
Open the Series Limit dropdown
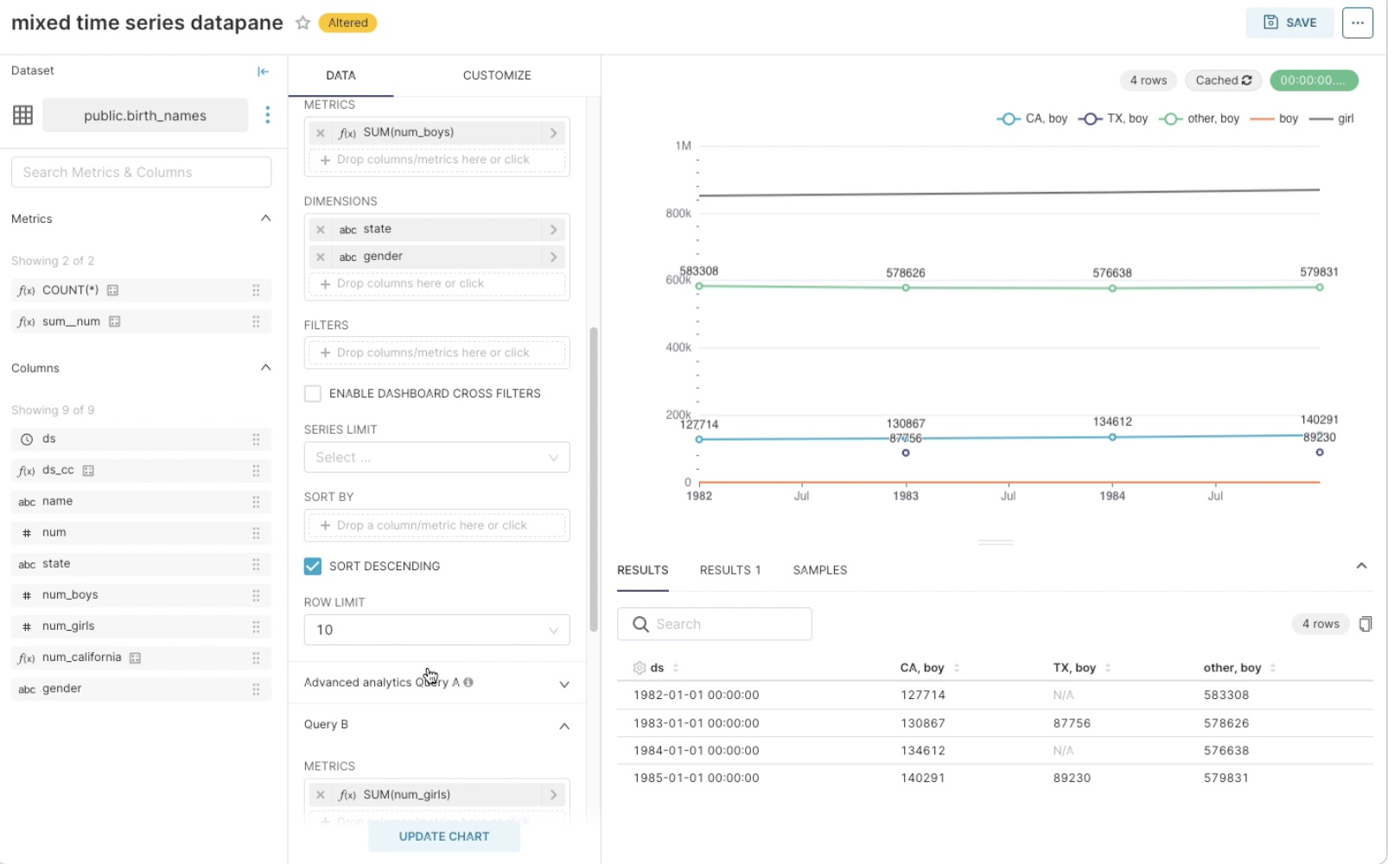click(436, 458)
